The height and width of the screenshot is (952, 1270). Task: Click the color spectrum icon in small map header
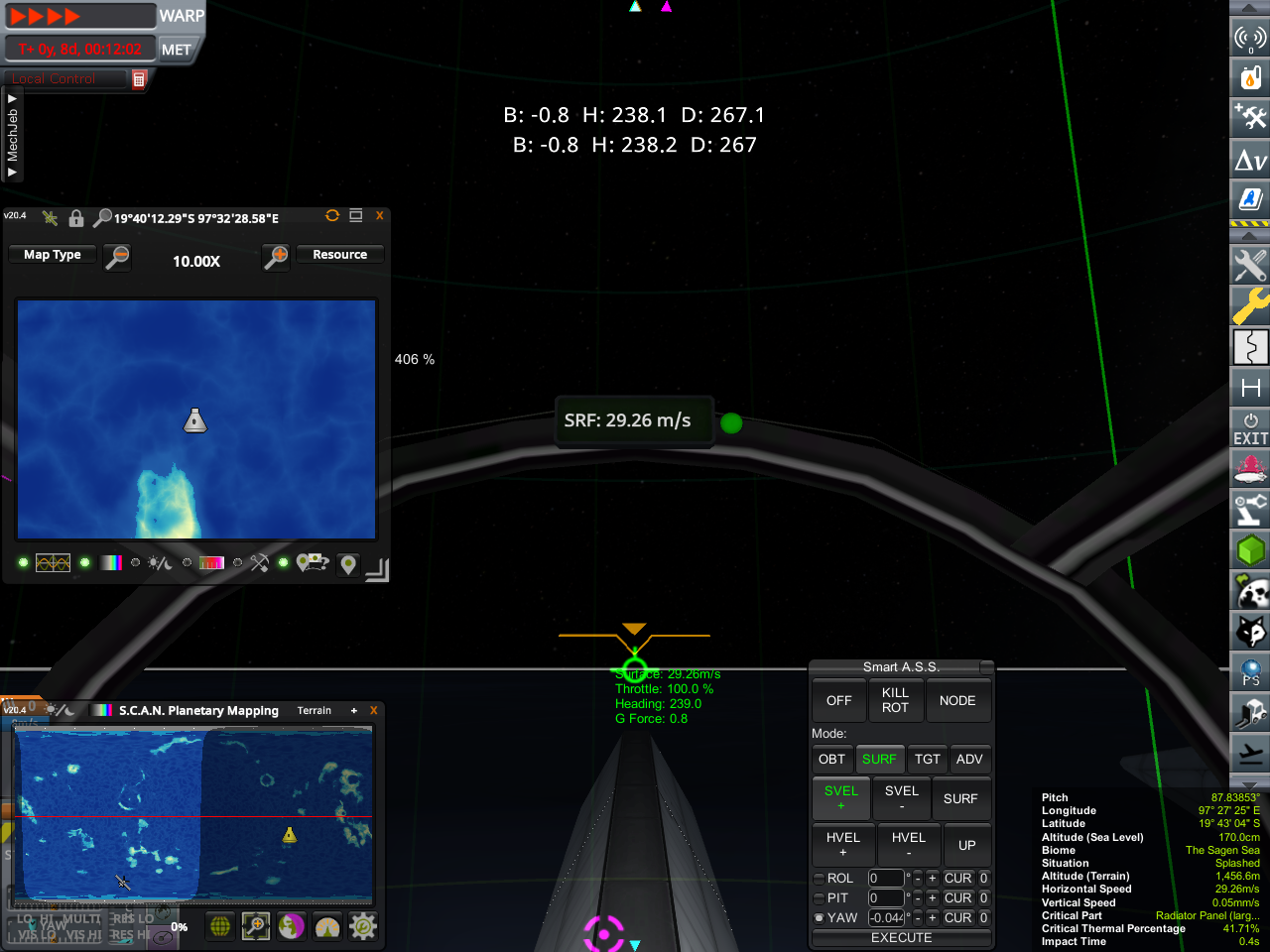[102, 710]
